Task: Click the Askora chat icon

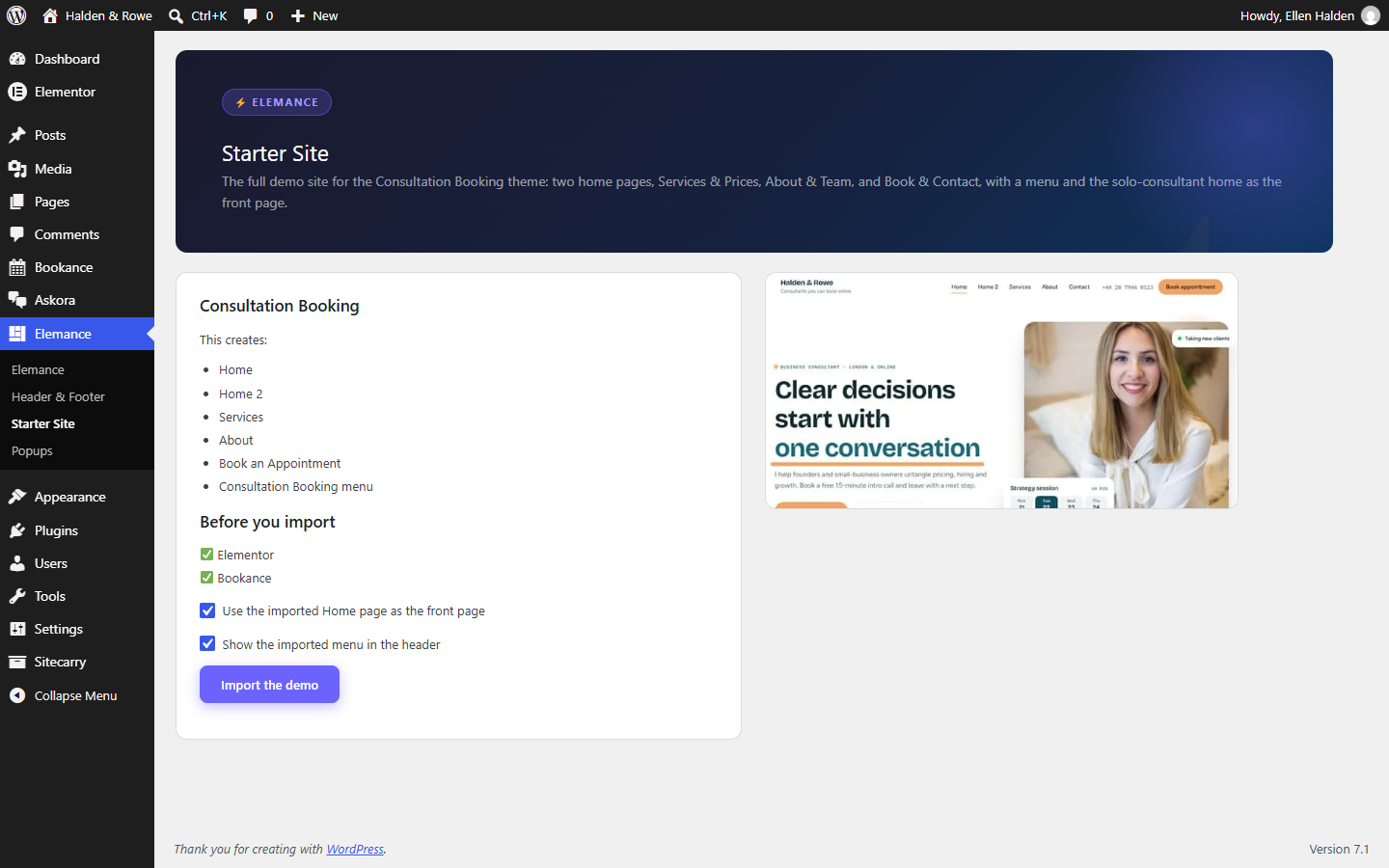Action: click(17, 300)
